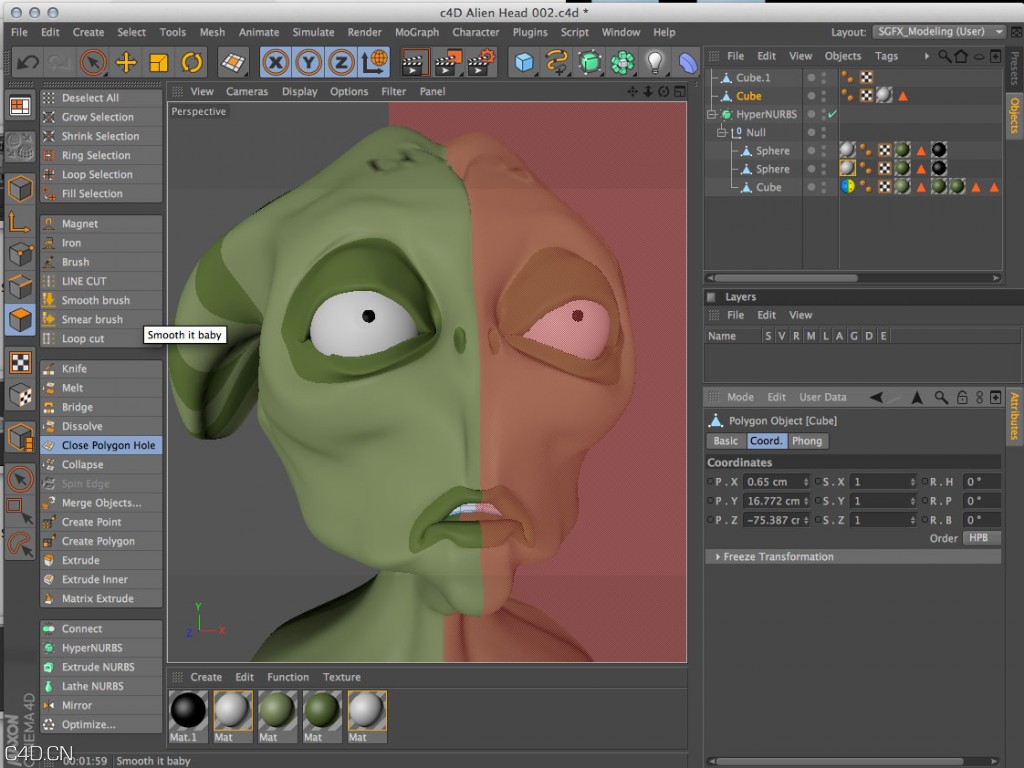Click the Mat.1 black material preview
The width and height of the screenshot is (1024, 768).
188,713
